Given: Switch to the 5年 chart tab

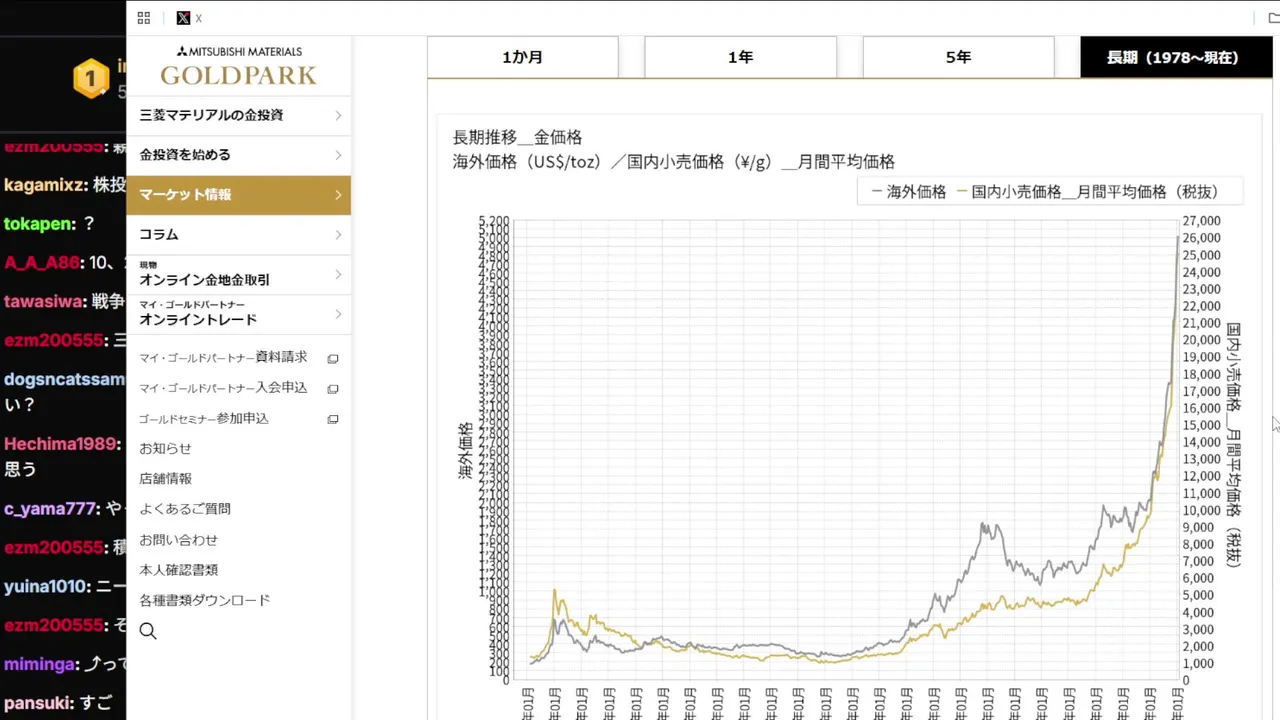Looking at the screenshot, I should click(x=958, y=57).
